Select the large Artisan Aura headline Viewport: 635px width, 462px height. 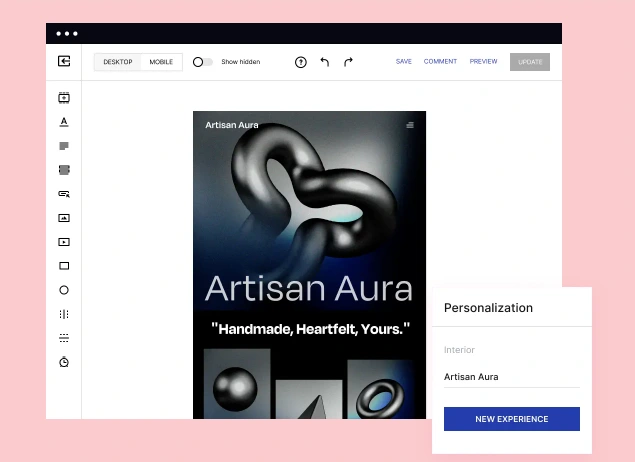(x=309, y=288)
